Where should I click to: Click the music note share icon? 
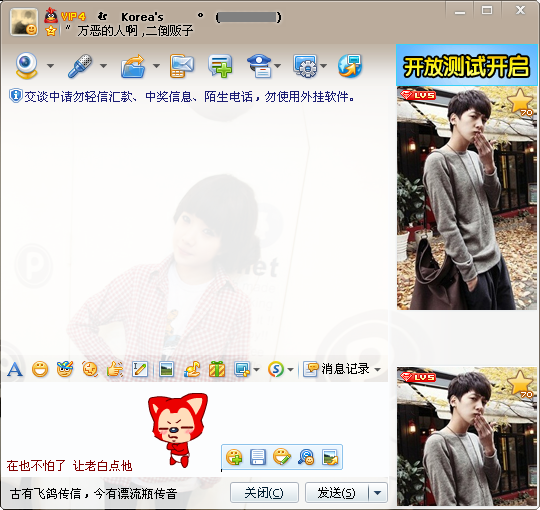click(x=192, y=370)
